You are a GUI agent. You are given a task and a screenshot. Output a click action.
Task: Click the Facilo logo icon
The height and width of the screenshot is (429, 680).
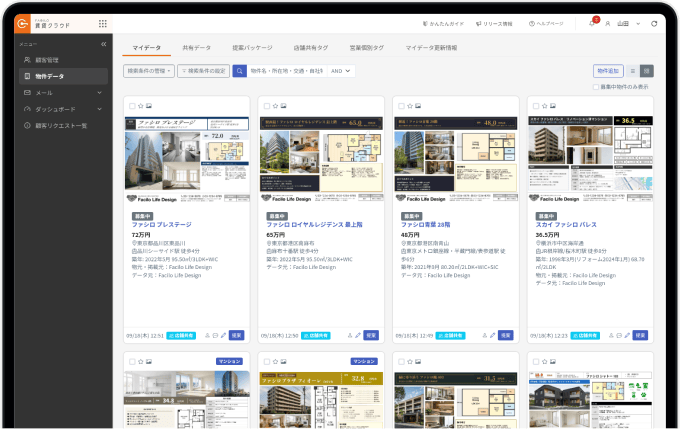coord(22,23)
